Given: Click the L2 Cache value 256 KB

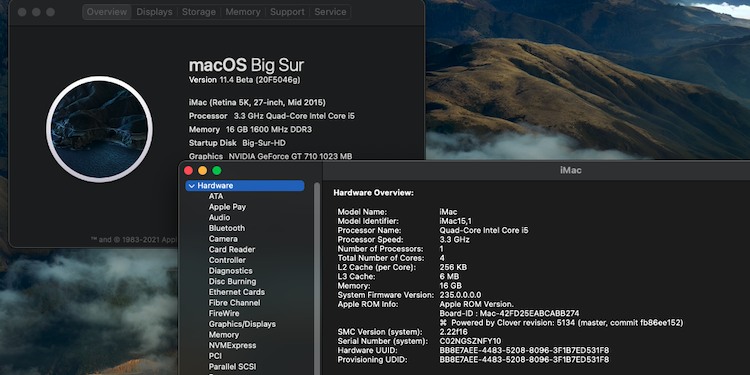Looking at the screenshot, I should [x=453, y=267].
